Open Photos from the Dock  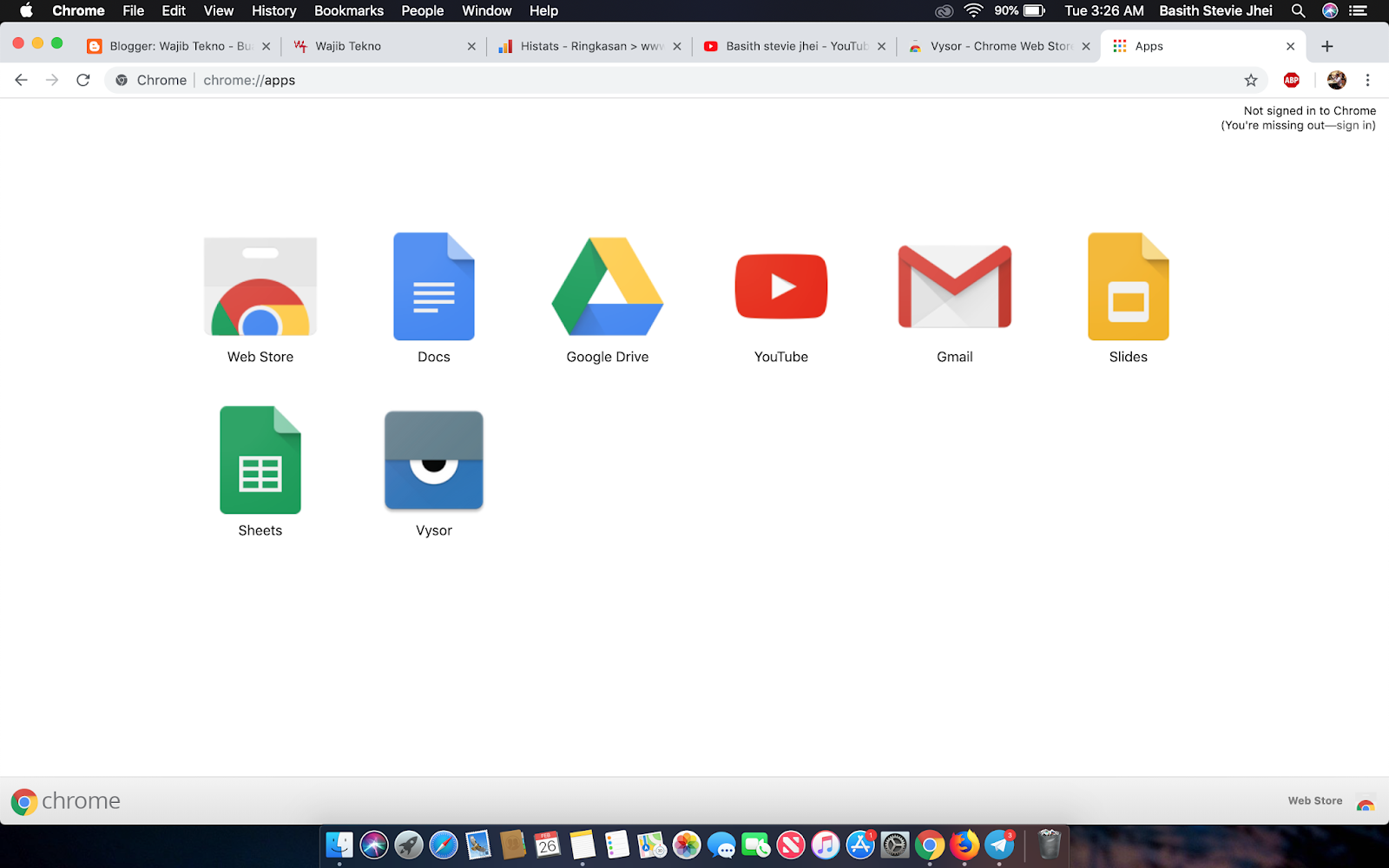tap(687, 845)
